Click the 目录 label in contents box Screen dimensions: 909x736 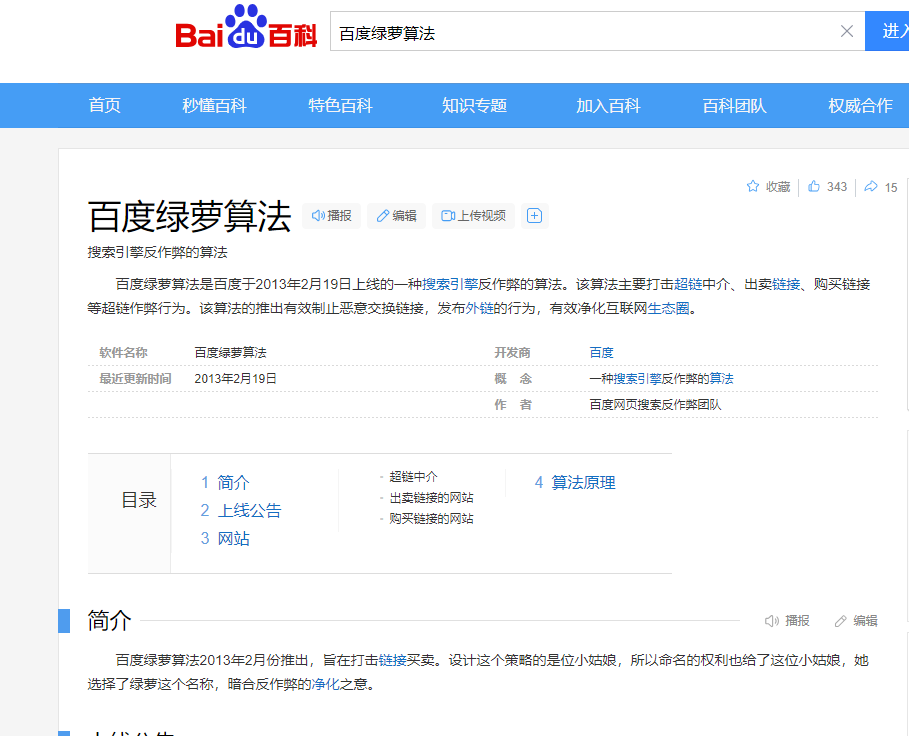139,500
